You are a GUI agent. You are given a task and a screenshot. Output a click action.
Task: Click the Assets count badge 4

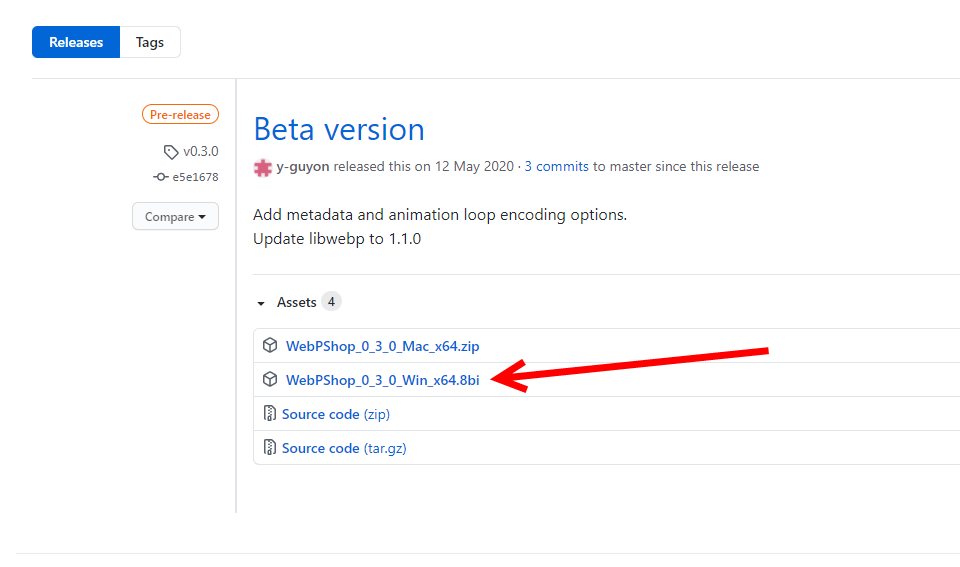pyautogui.click(x=331, y=301)
